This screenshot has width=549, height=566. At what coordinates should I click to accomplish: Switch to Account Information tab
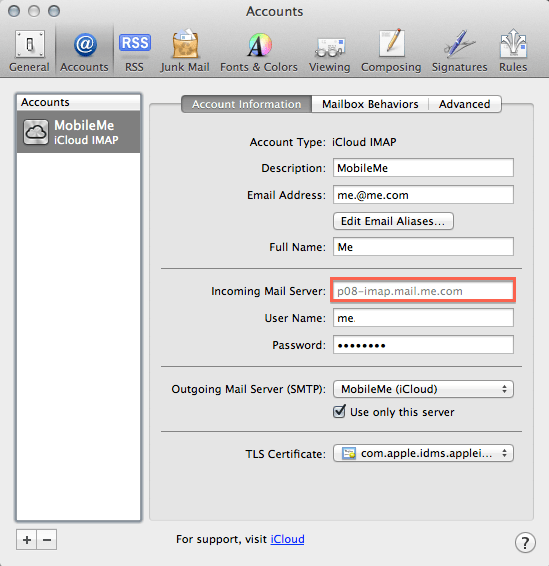point(247,104)
